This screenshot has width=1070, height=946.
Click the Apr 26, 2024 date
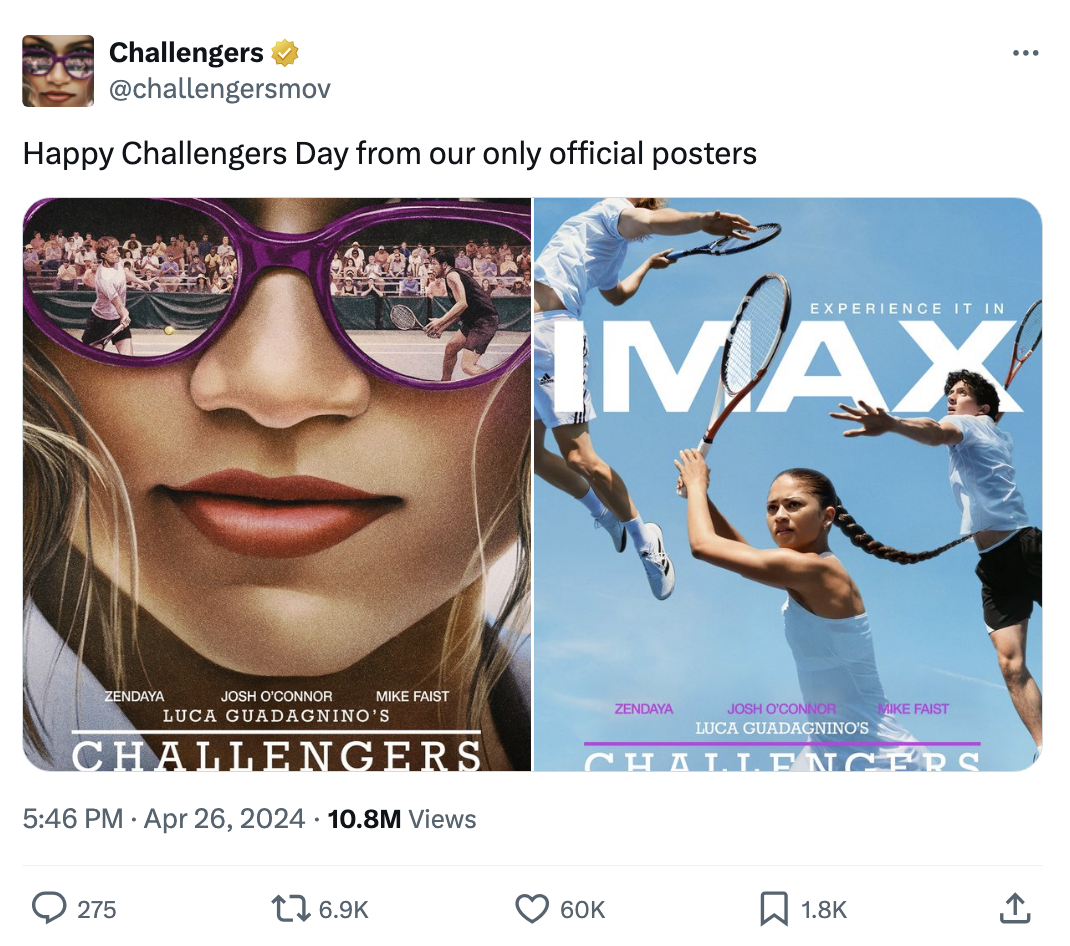click(x=224, y=818)
